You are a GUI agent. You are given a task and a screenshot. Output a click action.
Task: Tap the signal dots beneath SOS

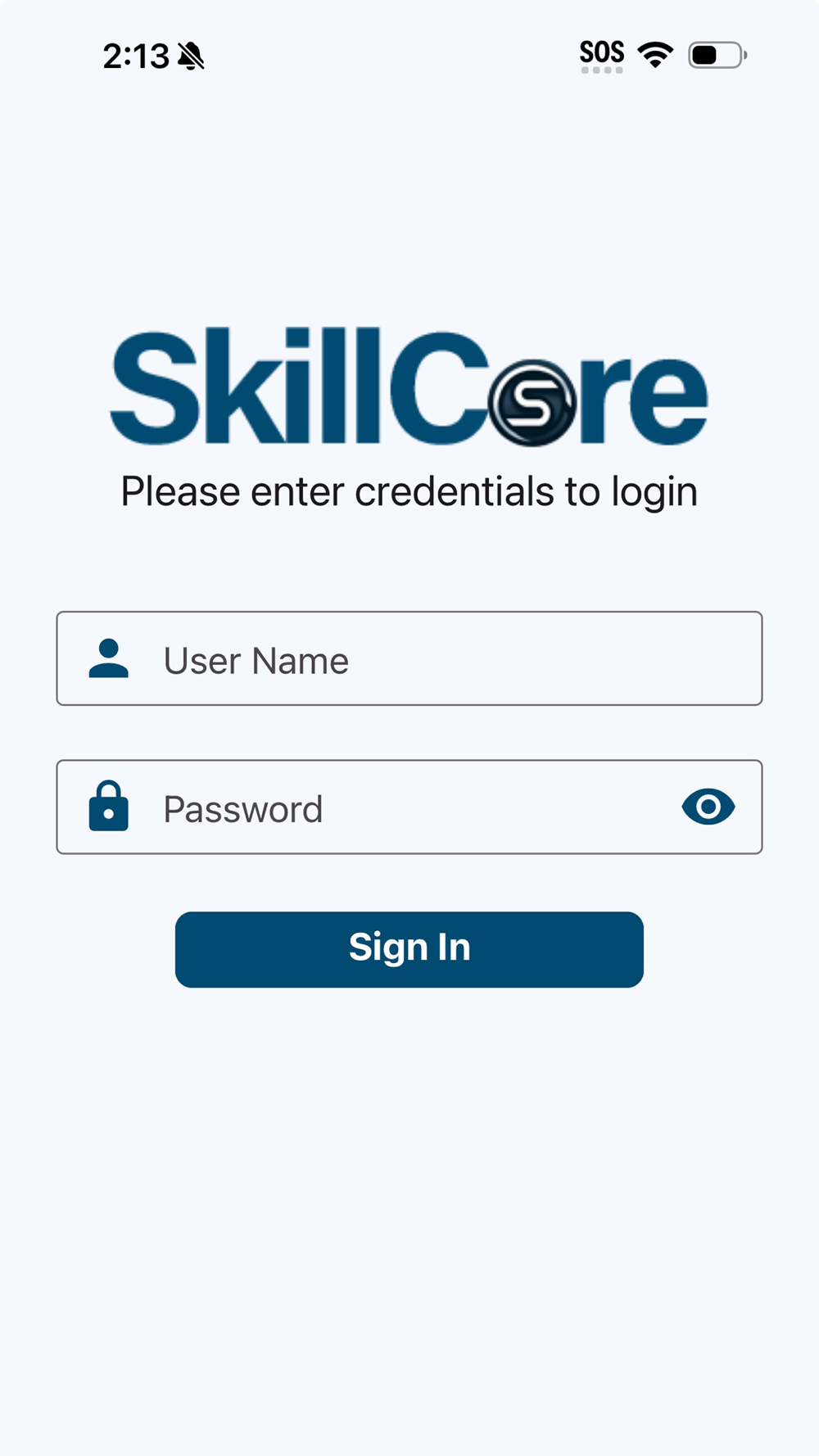602,70
